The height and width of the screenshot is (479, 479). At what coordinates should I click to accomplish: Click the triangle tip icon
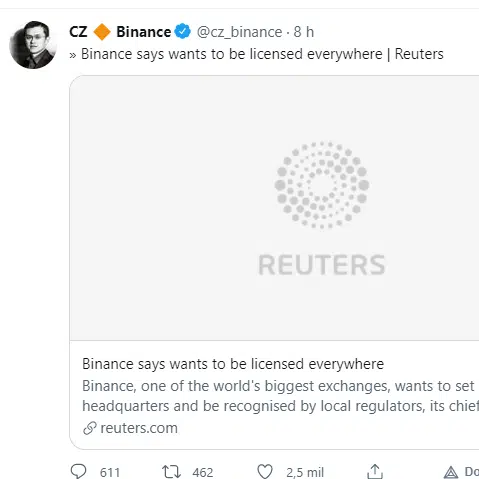(451, 472)
